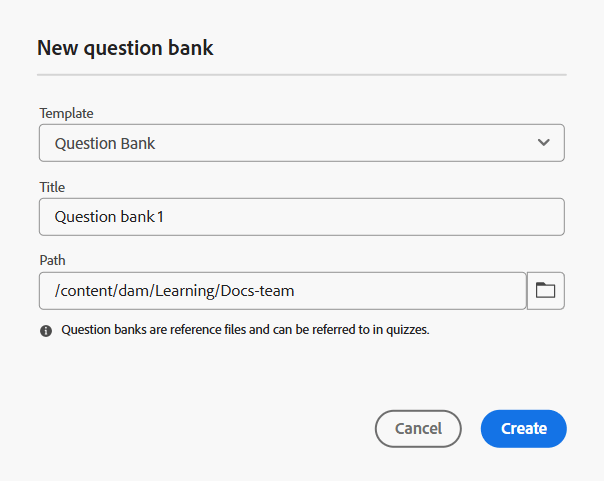This screenshot has height=481, width=604.
Task: Click the Create button
Action: [x=523, y=429]
